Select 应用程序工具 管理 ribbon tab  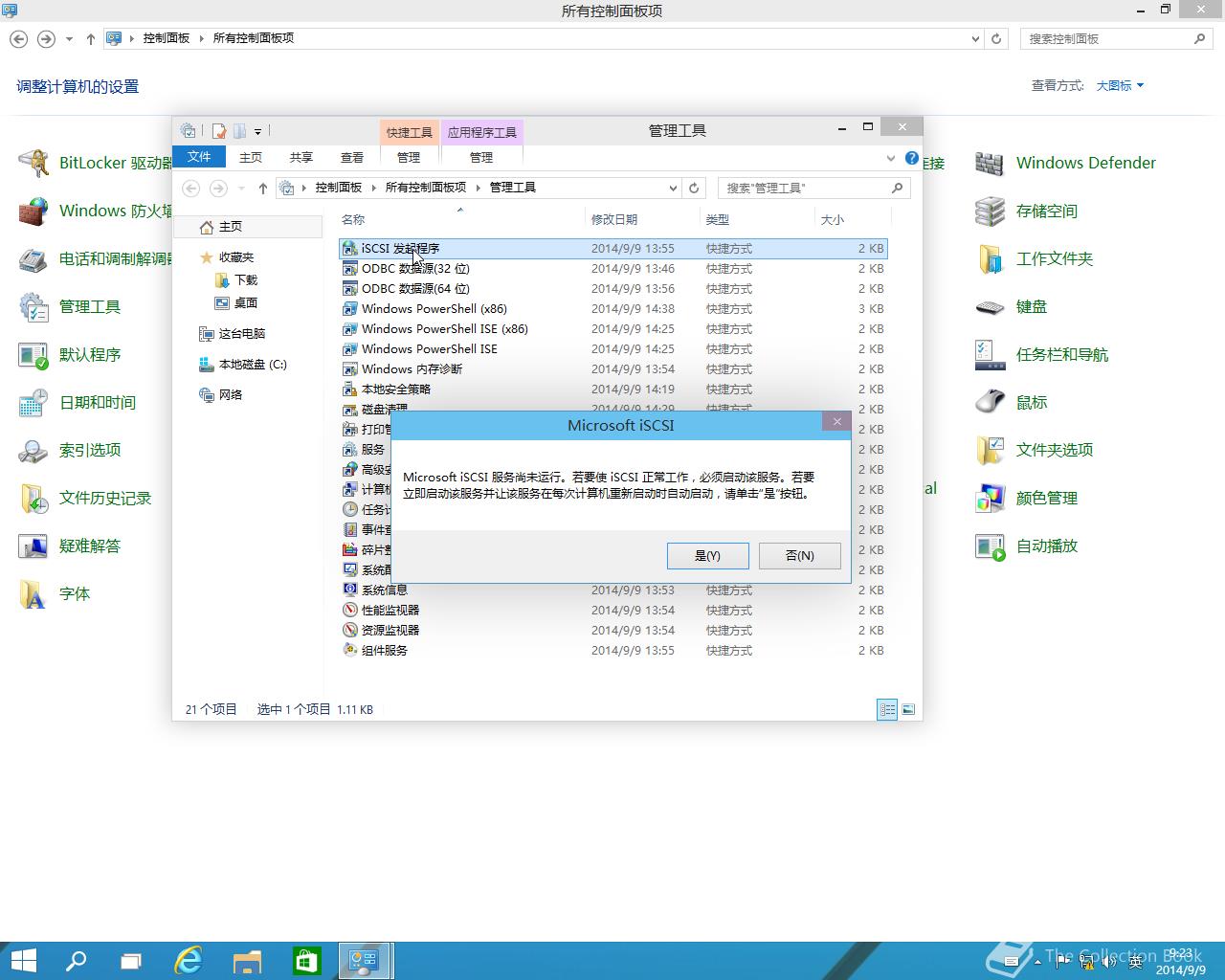click(x=481, y=157)
